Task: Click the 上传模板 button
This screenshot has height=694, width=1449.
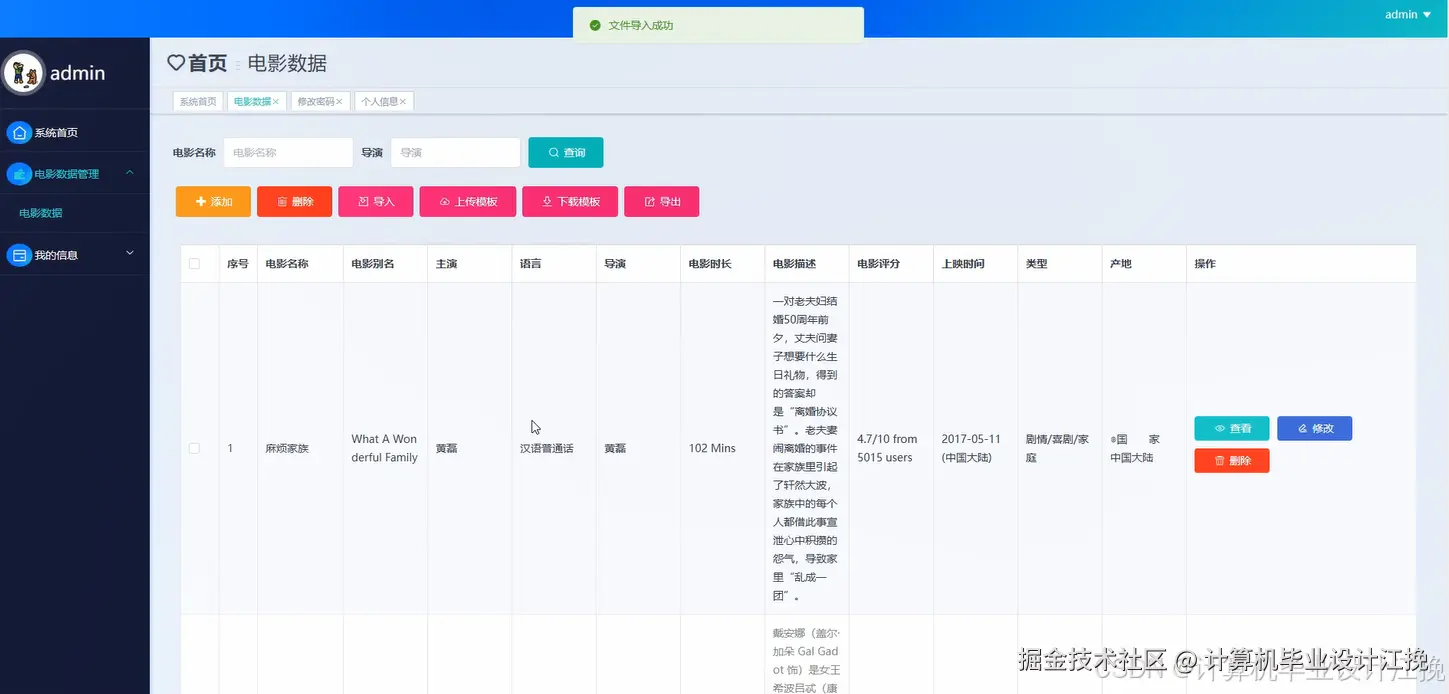Action: pos(468,201)
